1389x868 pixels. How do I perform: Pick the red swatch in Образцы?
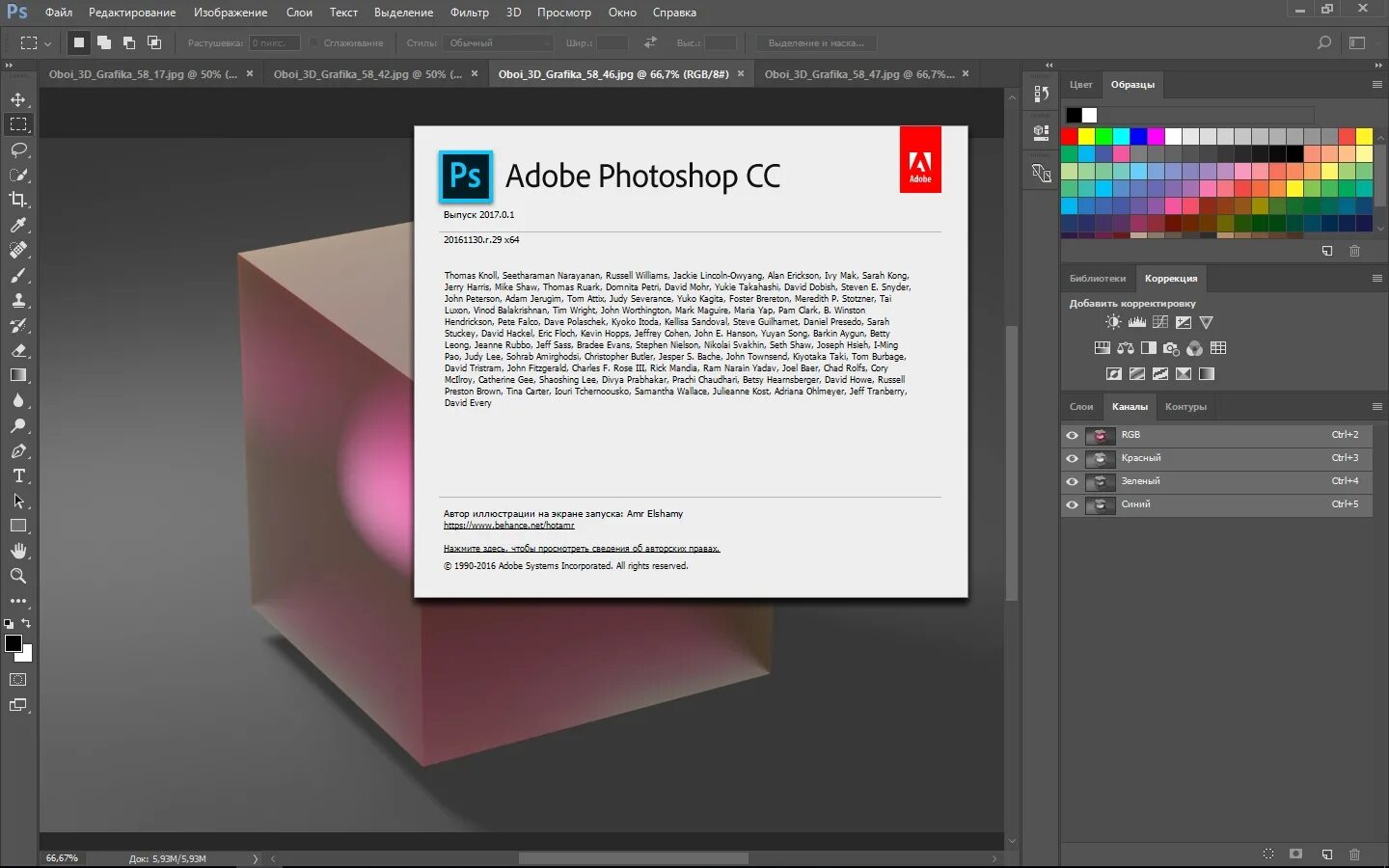point(1070,137)
